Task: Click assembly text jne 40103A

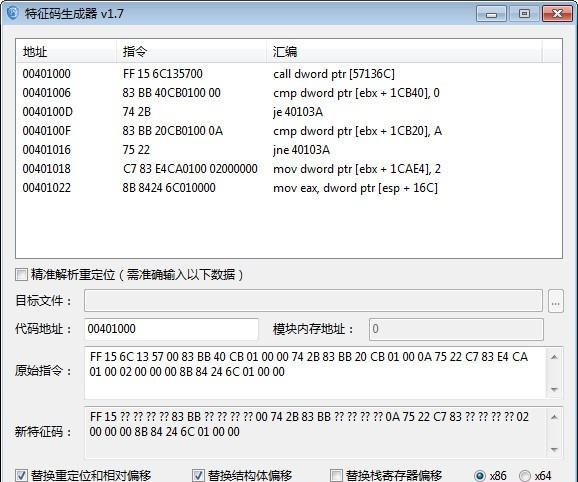Action: click(302, 150)
